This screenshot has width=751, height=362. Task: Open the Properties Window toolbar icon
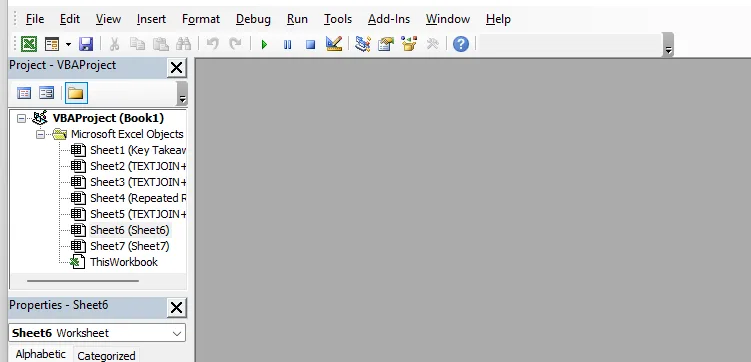pyautogui.click(x=386, y=44)
